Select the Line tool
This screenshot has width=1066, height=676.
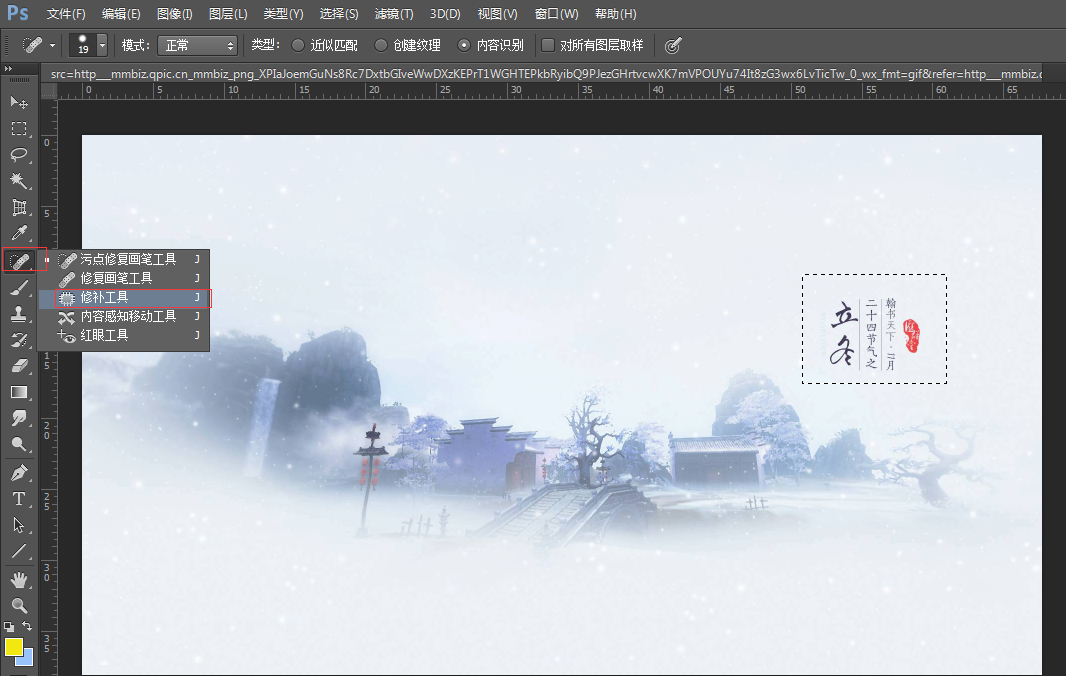[x=19, y=552]
